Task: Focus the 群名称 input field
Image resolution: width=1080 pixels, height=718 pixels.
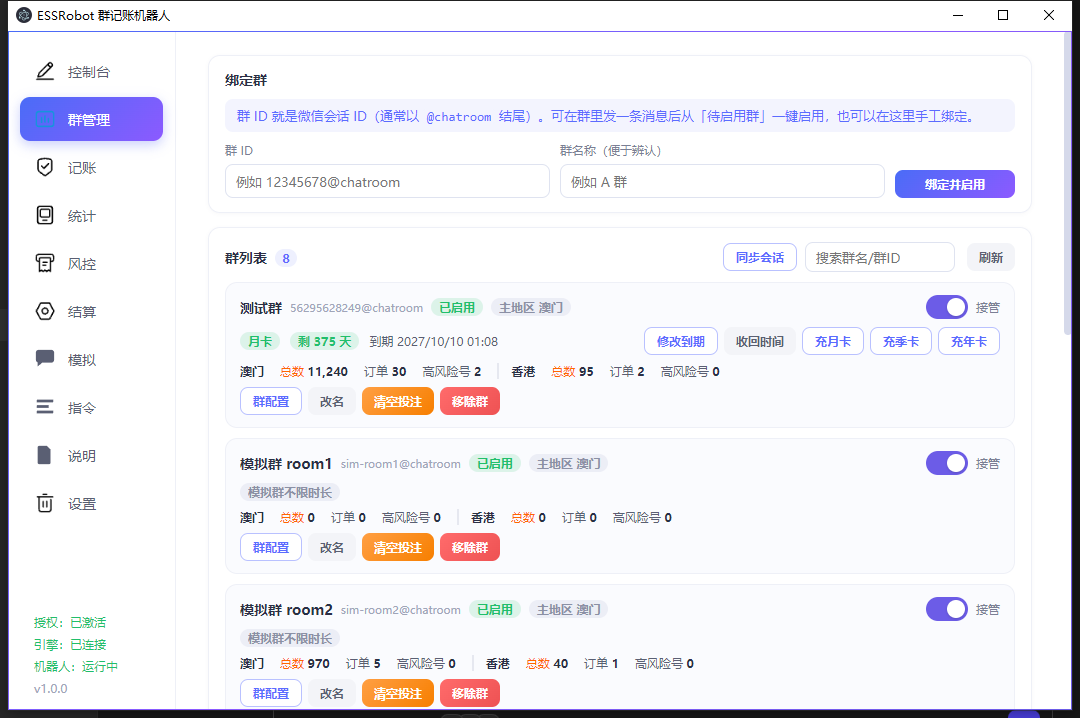Action: (722, 181)
